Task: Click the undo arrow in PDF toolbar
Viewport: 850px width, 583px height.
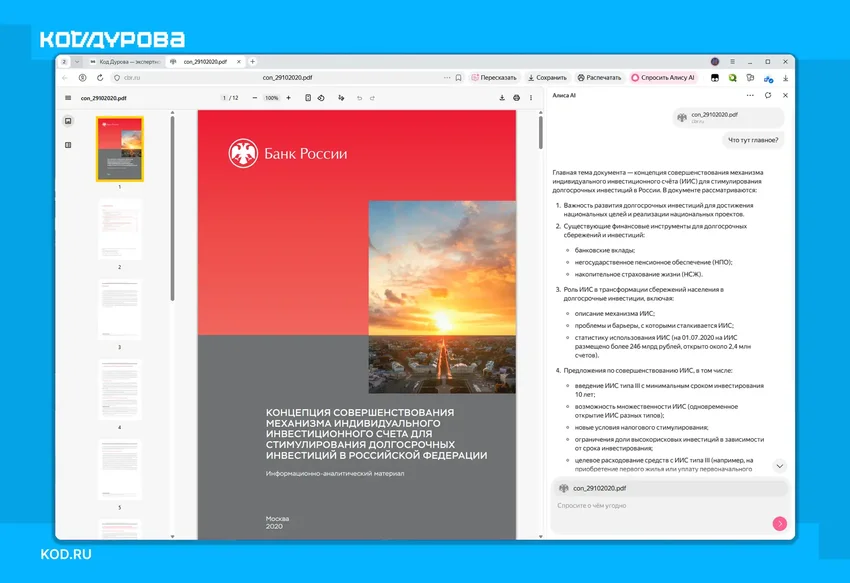Action: [x=359, y=98]
